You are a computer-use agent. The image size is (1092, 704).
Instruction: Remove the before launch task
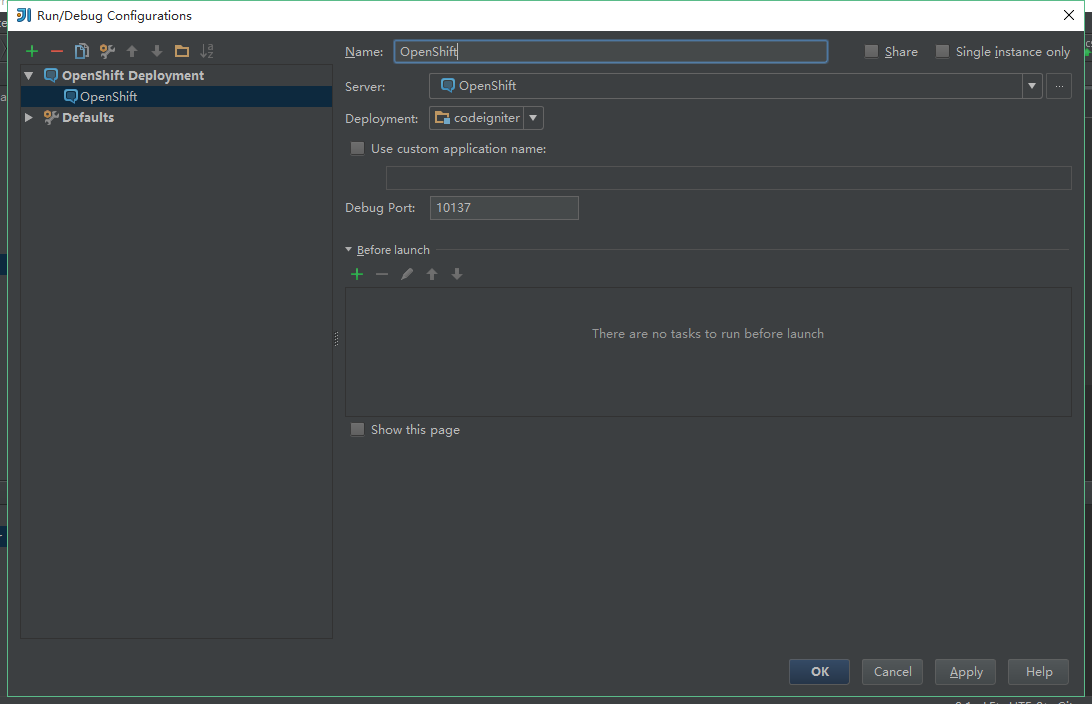pyautogui.click(x=382, y=274)
